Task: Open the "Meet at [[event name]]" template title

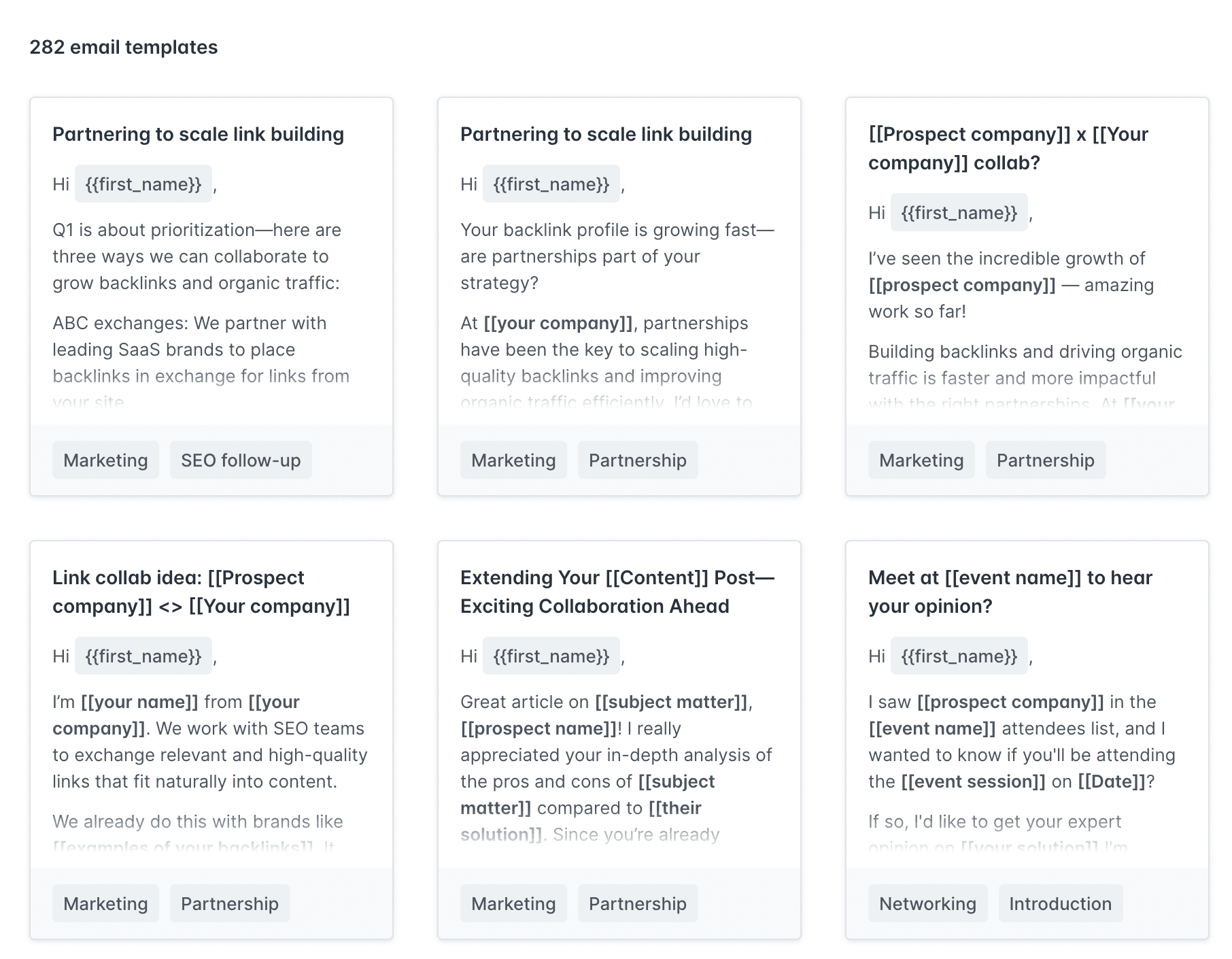Action: point(1010,592)
